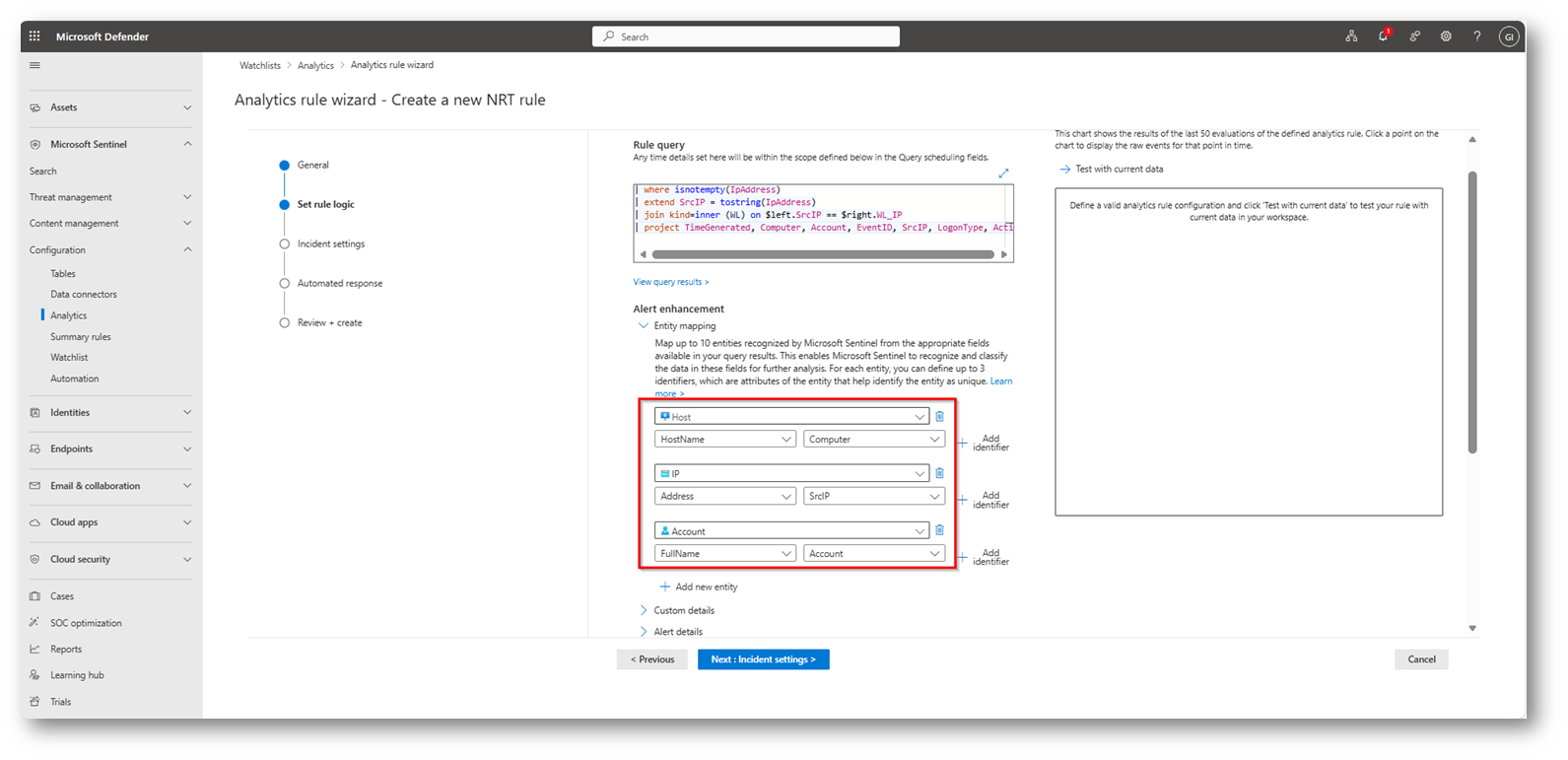Run Test with current data
The image size is (1568, 760).
pos(1111,170)
